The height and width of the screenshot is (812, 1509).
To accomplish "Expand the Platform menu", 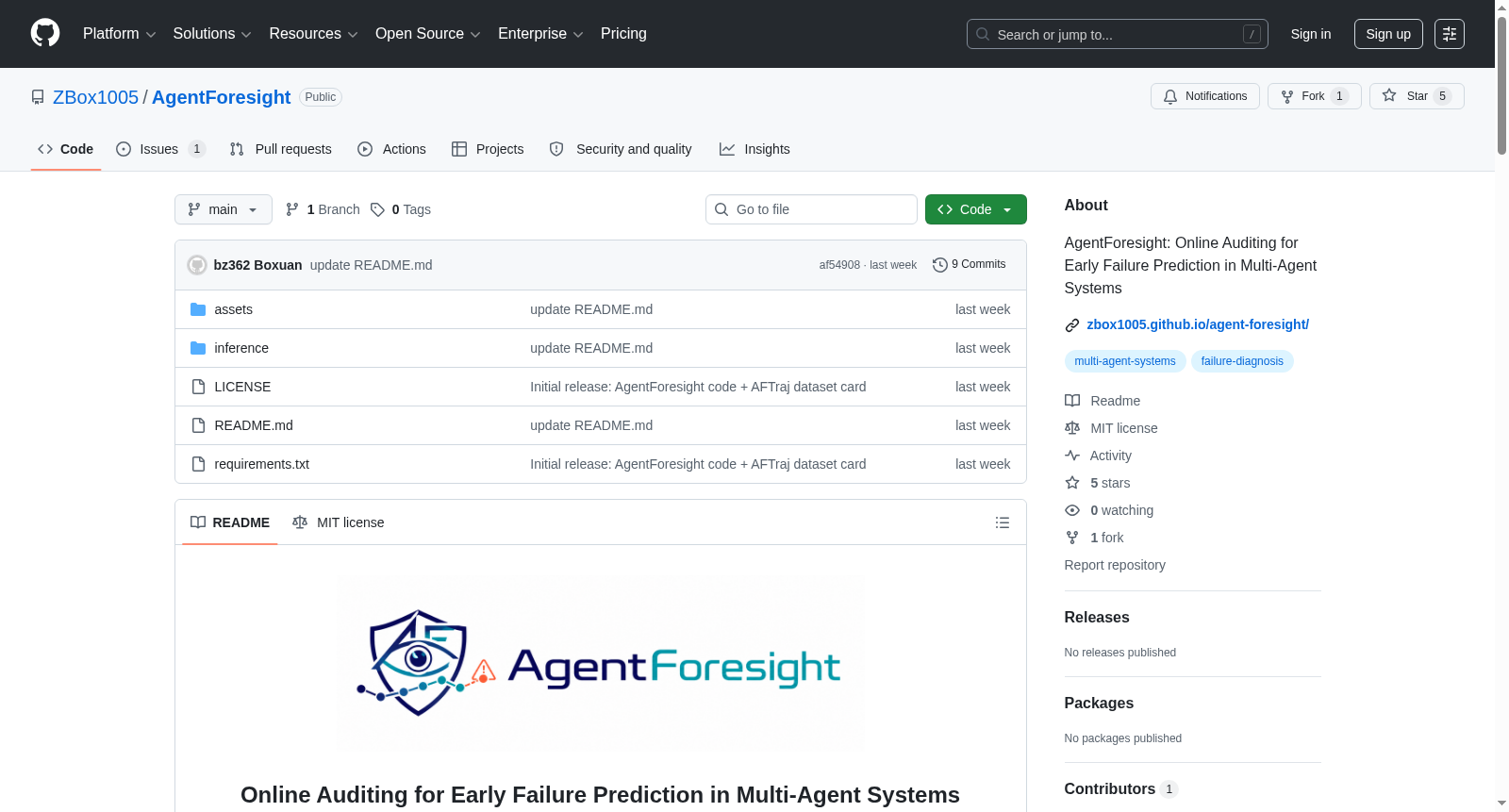I will point(119,34).
